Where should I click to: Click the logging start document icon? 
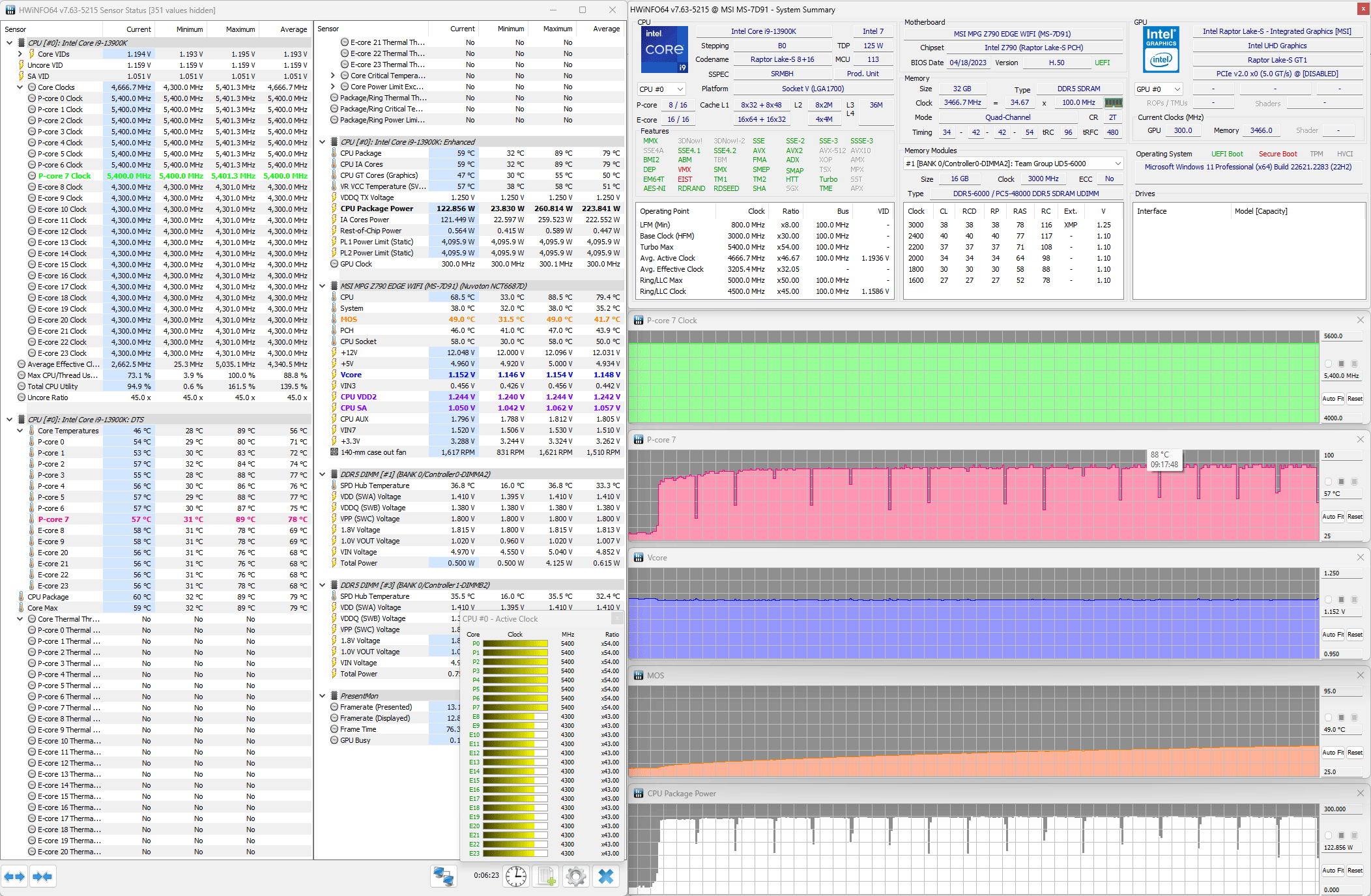click(x=546, y=876)
